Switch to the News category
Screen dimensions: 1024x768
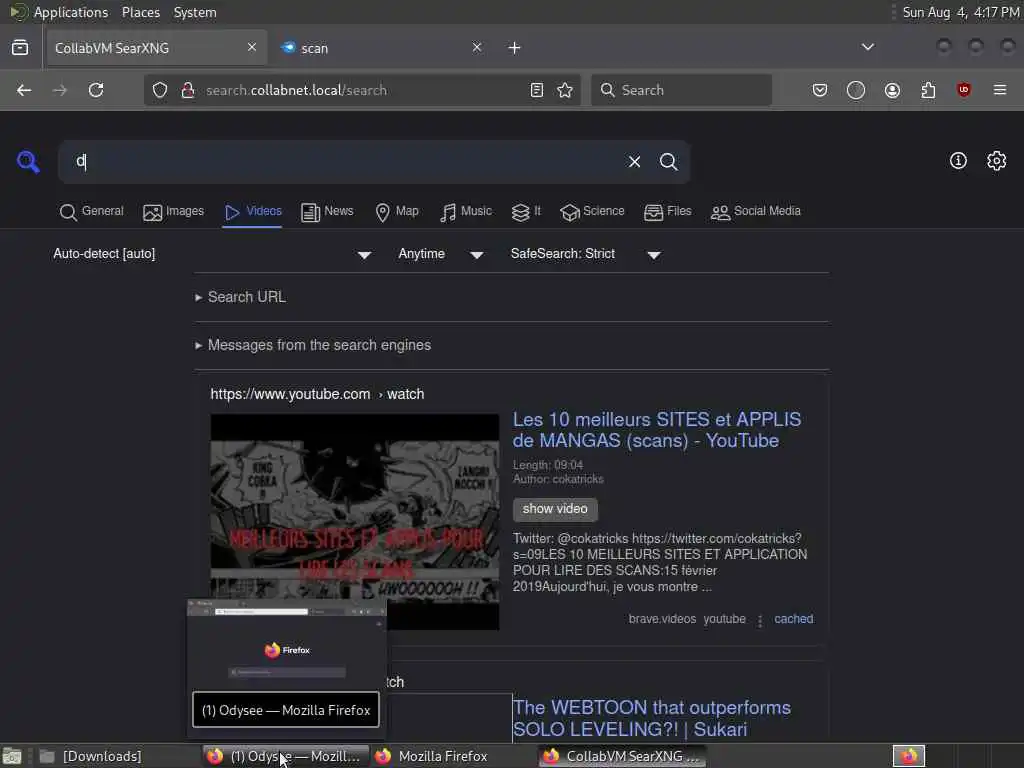[x=327, y=212]
